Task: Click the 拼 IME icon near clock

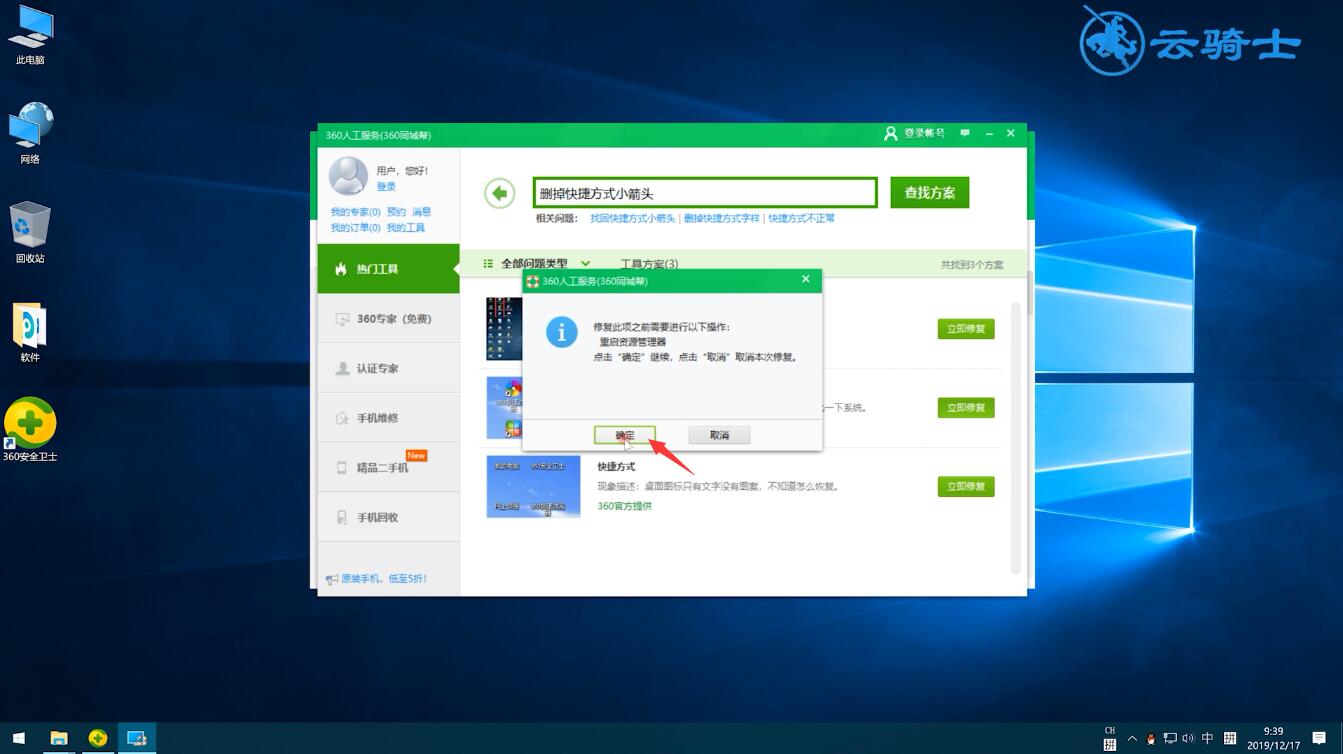Action: 1230,739
